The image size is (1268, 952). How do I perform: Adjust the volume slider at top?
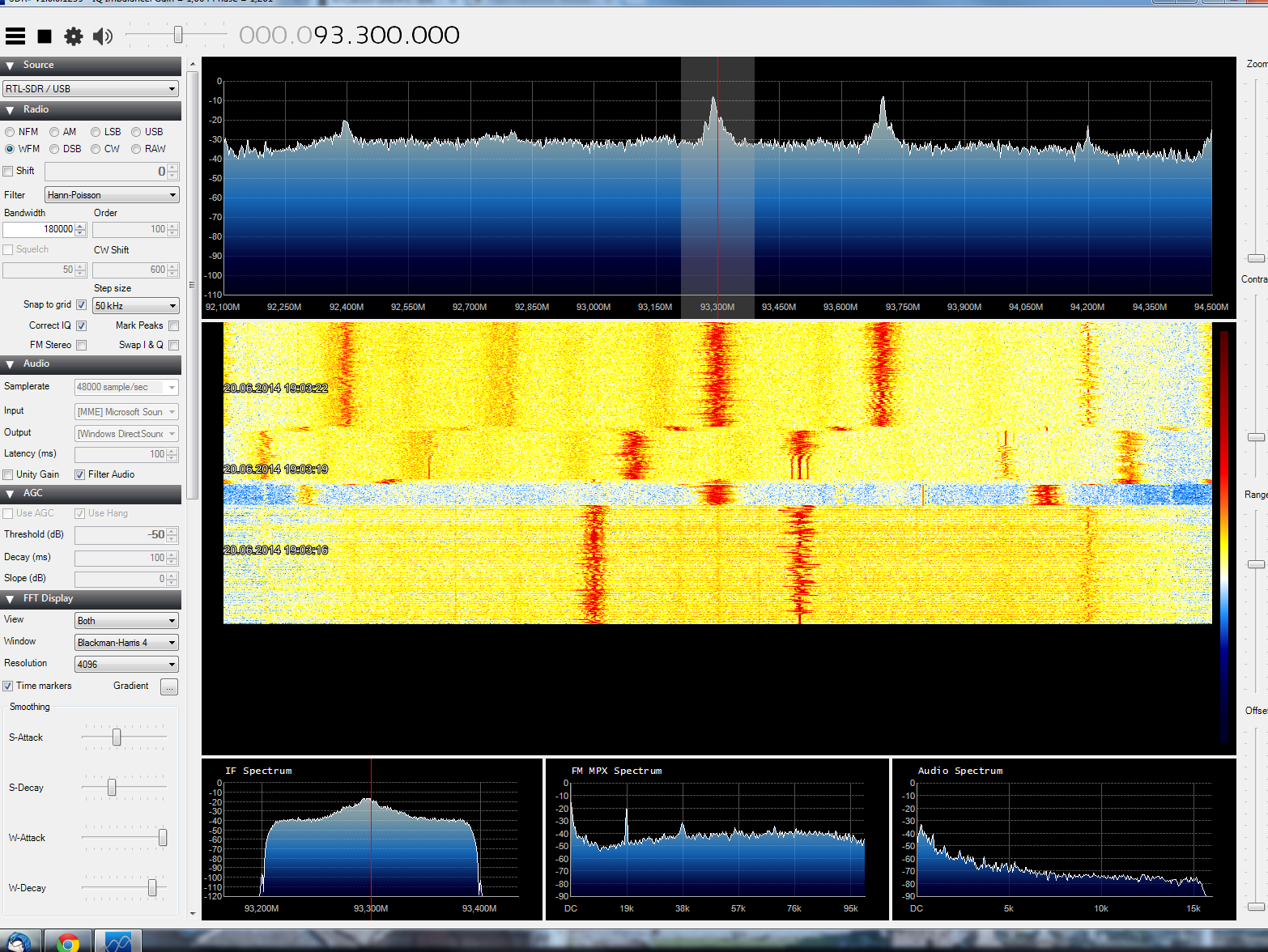click(177, 35)
